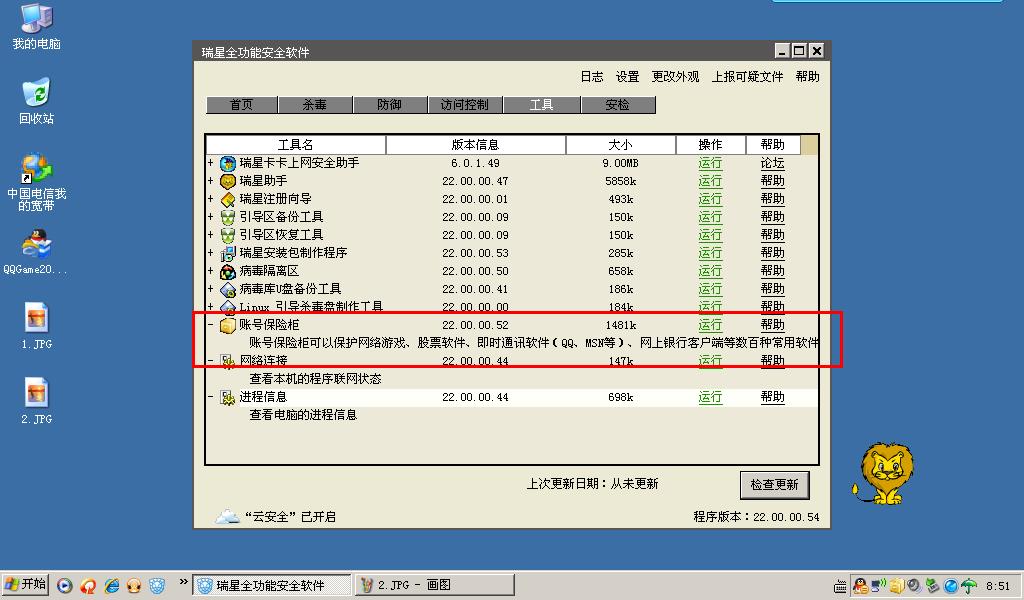The height and width of the screenshot is (600, 1024).
Task: Click the 病毒隔离区 row icon
Action: pos(227,271)
